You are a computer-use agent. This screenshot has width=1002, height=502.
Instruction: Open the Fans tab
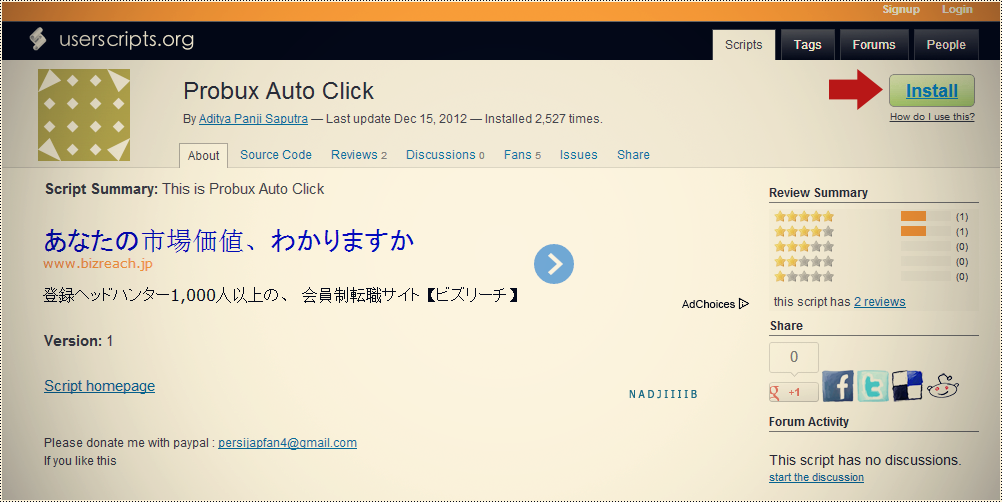(x=522, y=155)
